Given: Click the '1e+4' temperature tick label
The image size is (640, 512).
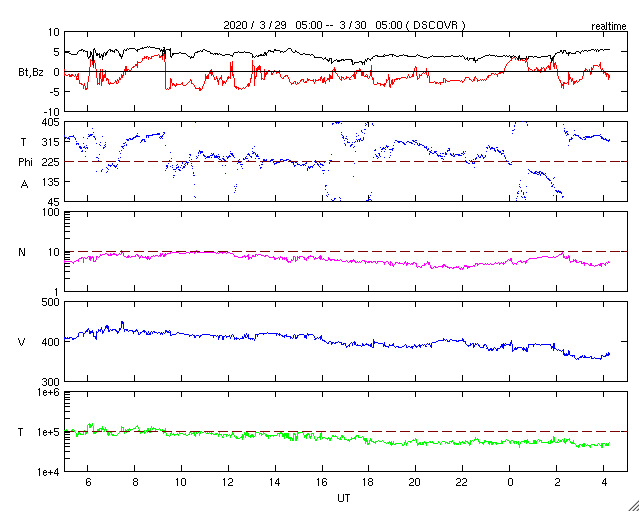Looking at the screenshot, I should click(49, 472).
